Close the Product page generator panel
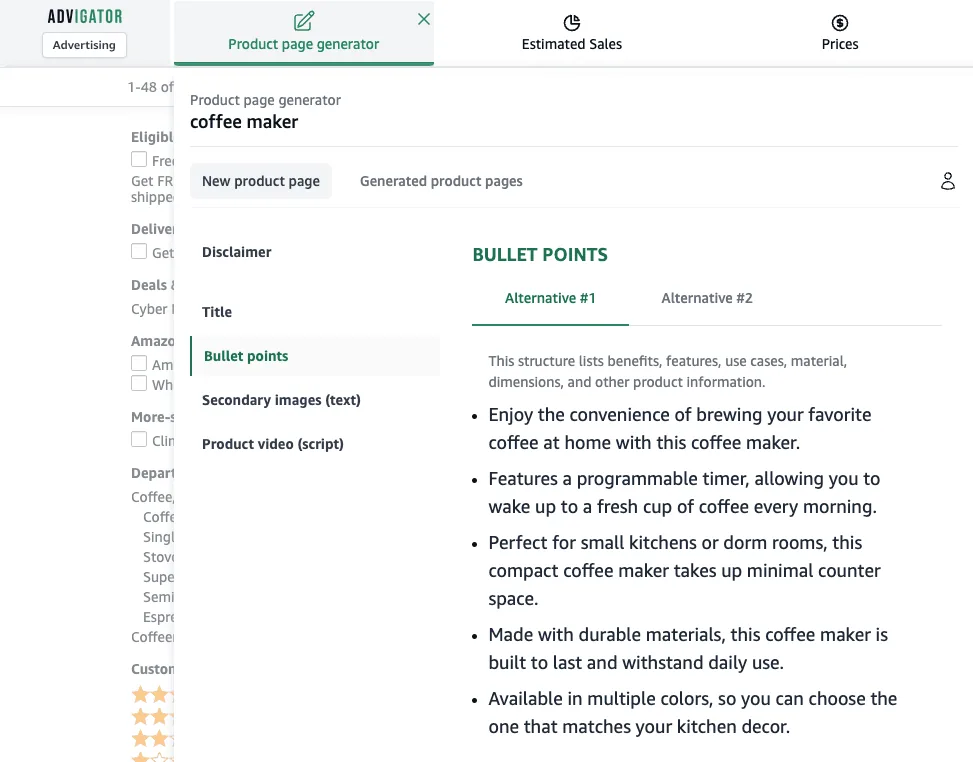 (424, 19)
